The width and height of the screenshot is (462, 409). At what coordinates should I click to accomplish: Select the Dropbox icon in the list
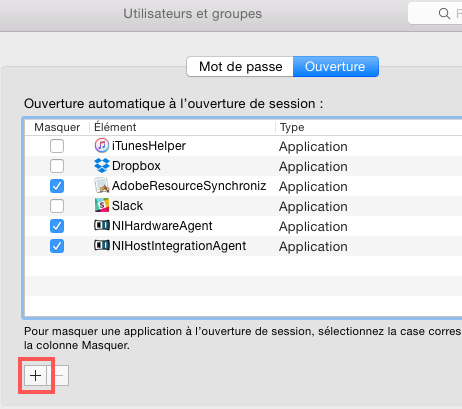click(x=102, y=165)
